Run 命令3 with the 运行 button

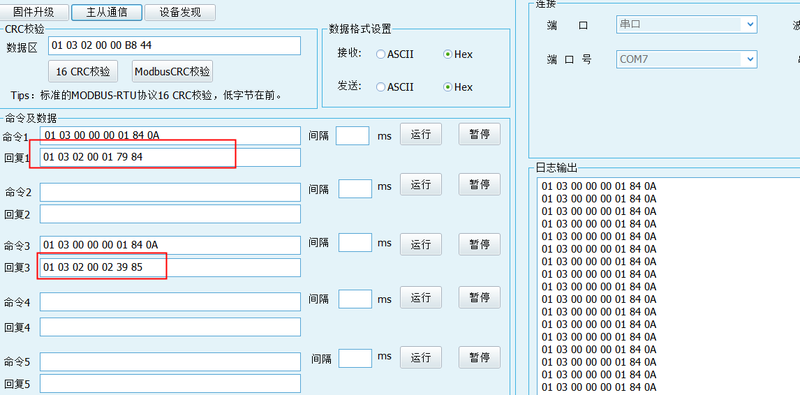(421, 244)
